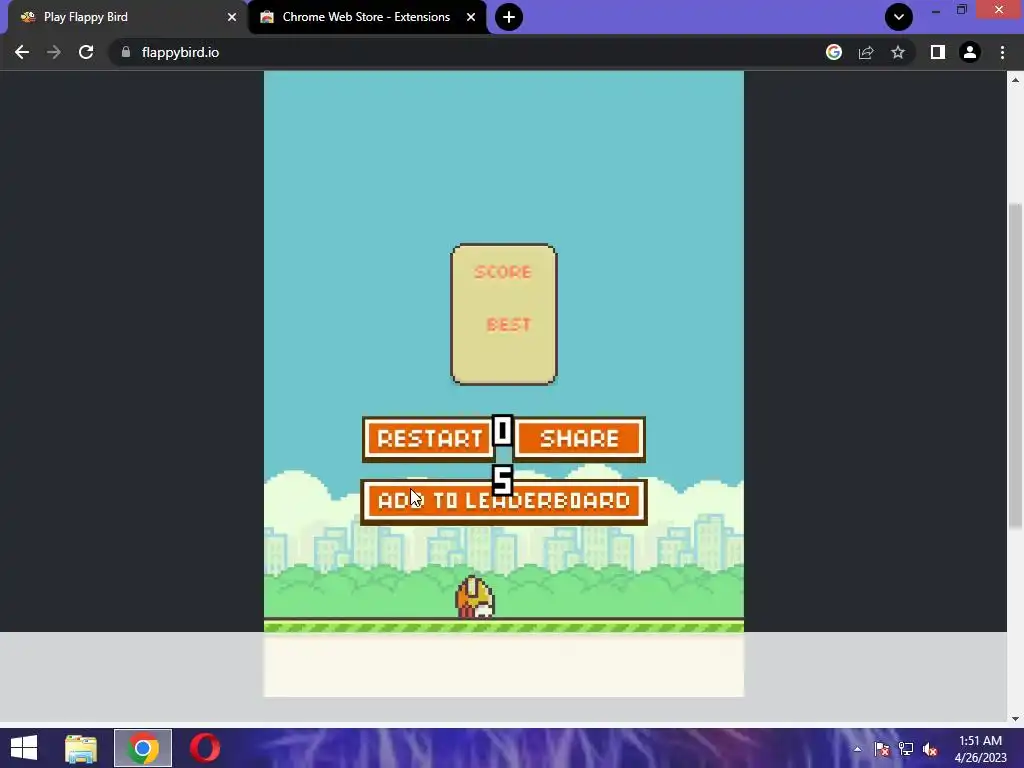The height and width of the screenshot is (768, 1024).
Task: Close the Chrome Web Store tab
Action: [x=471, y=17]
